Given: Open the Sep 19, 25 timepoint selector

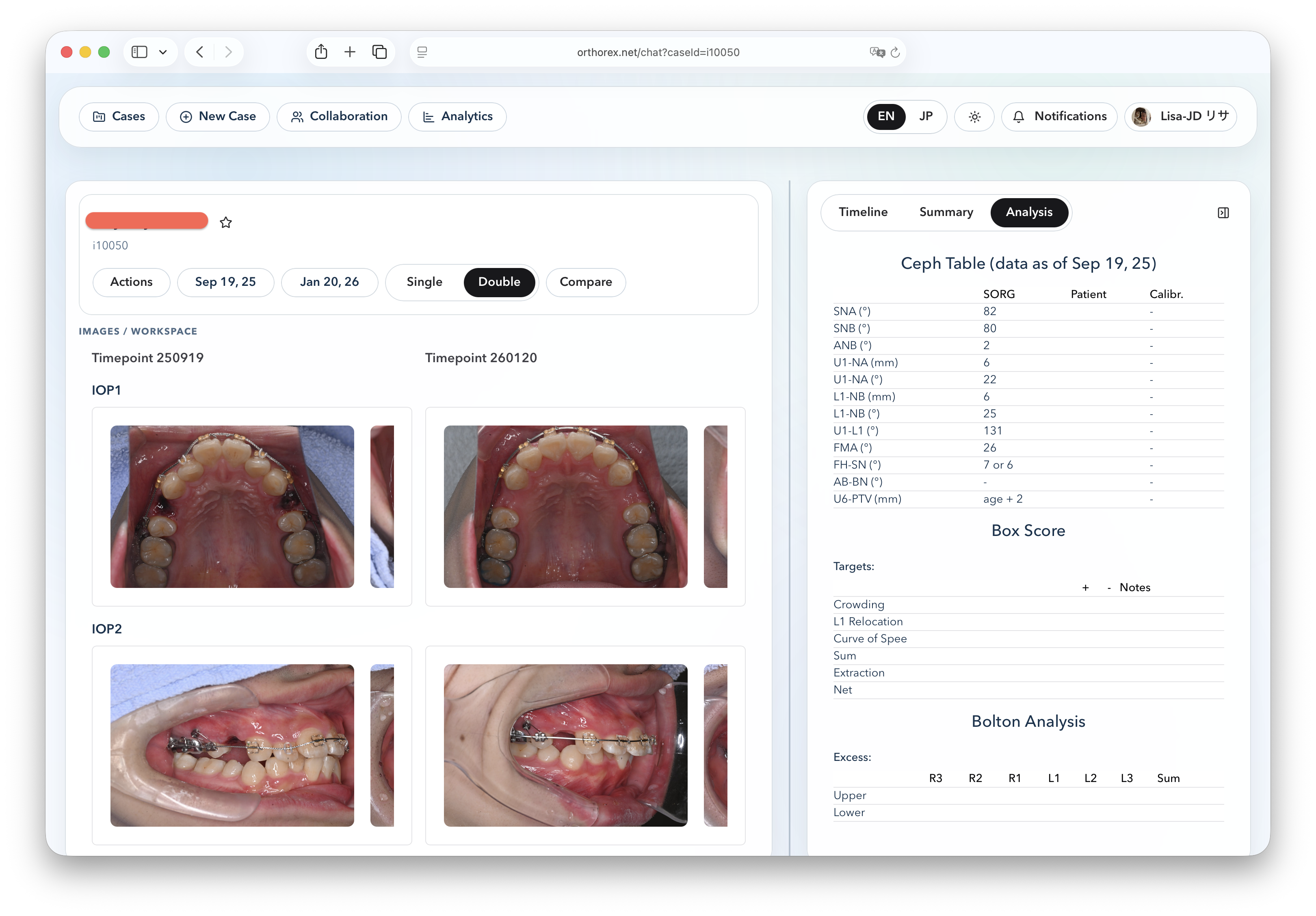Looking at the screenshot, I should pyautogui.click(x=225, y=282).
